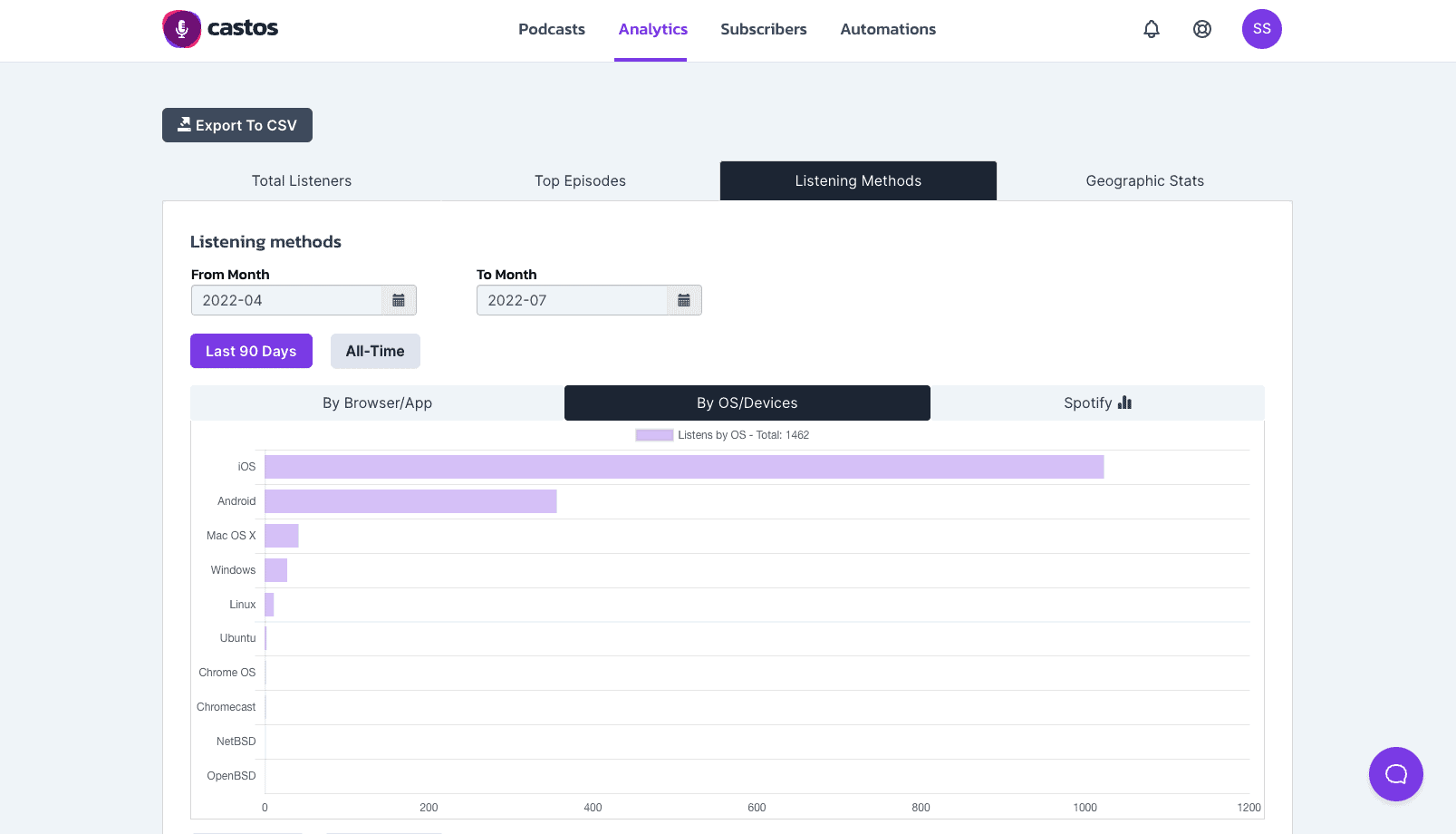Click the Export To CSV button
The width and height of the screenshot is (1456, 834).
(237, 125)
